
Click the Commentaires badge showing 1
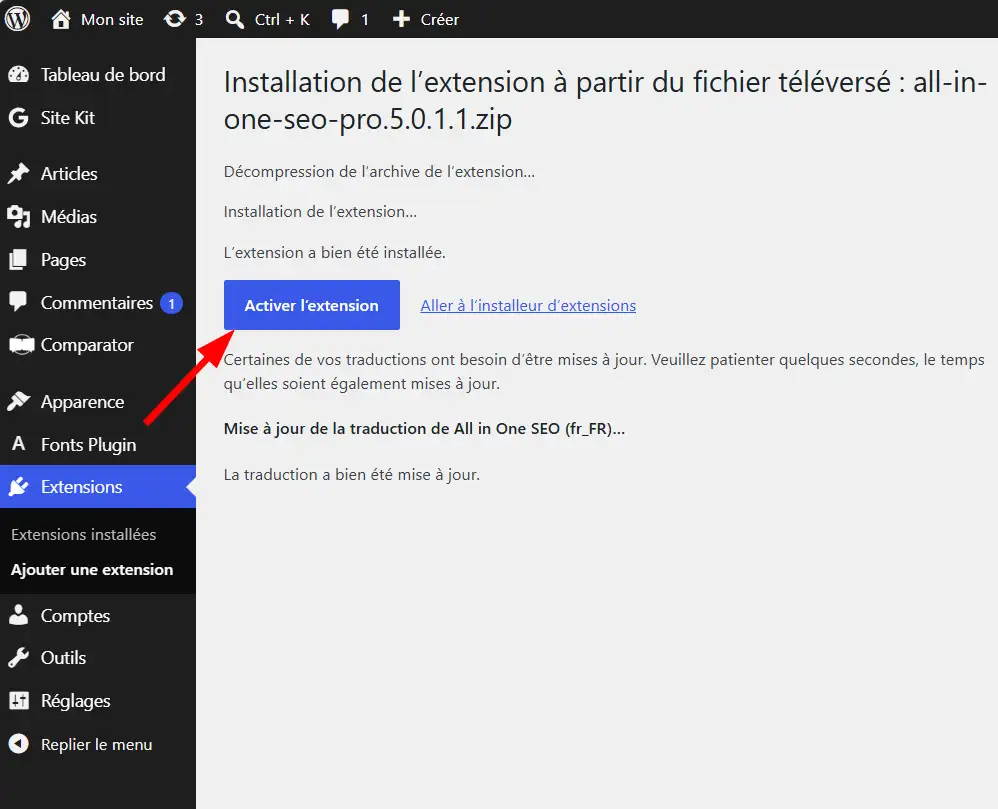click(171, 303)
